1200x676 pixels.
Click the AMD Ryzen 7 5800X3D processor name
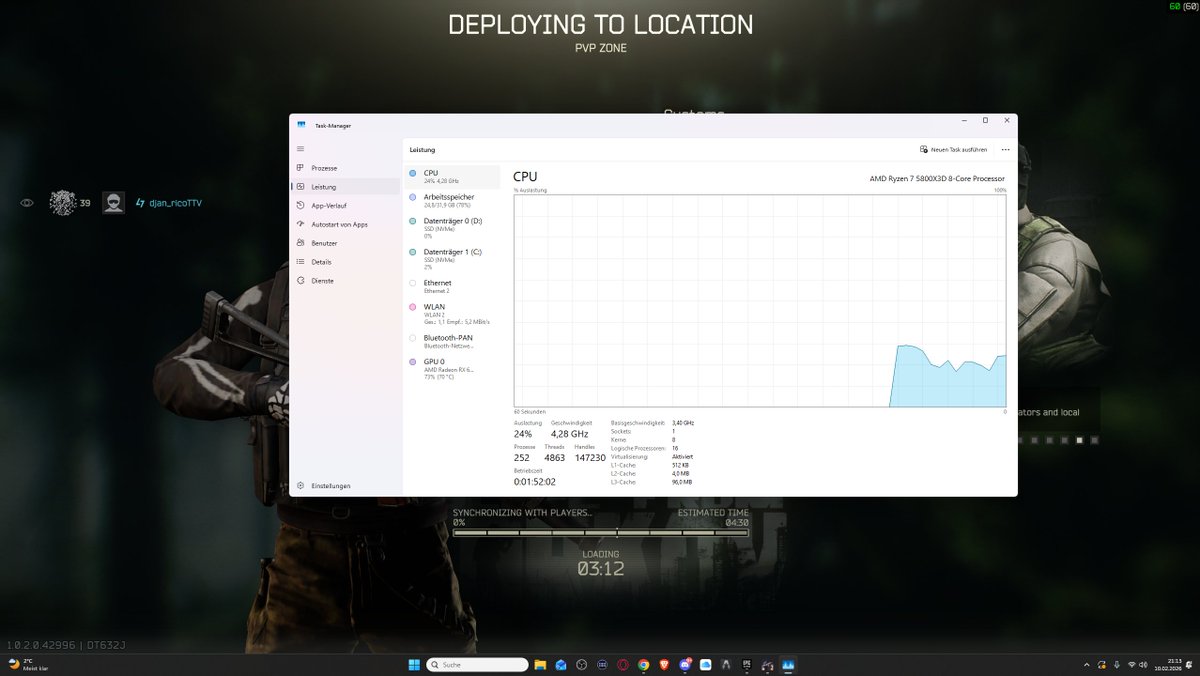[x=937, y=178]
